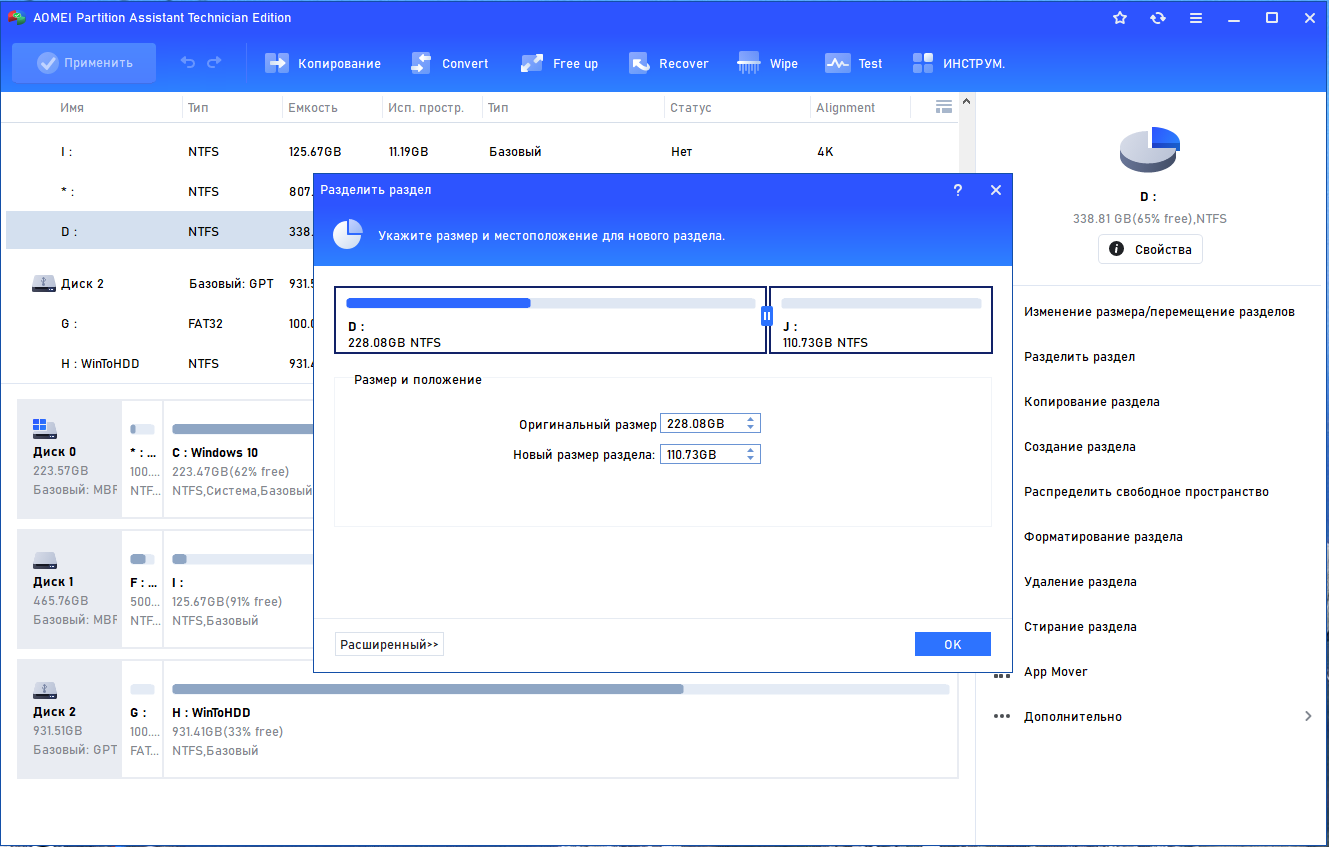Expand the Расширенный>> advanced options
This screenshot has width=1329, height=847.
click(389, 645)
